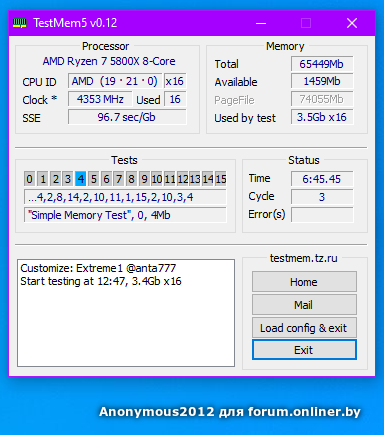The height and width of the screenshot is (435, 384).
Task: Click the TestMem5 v0.12 title text
Action: (75, 23)
